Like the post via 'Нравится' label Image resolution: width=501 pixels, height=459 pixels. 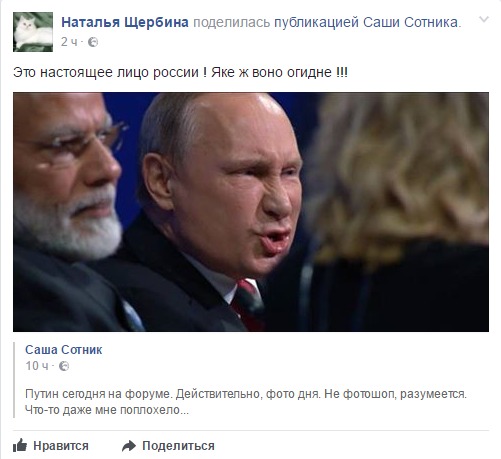click(x=61, y=446)
